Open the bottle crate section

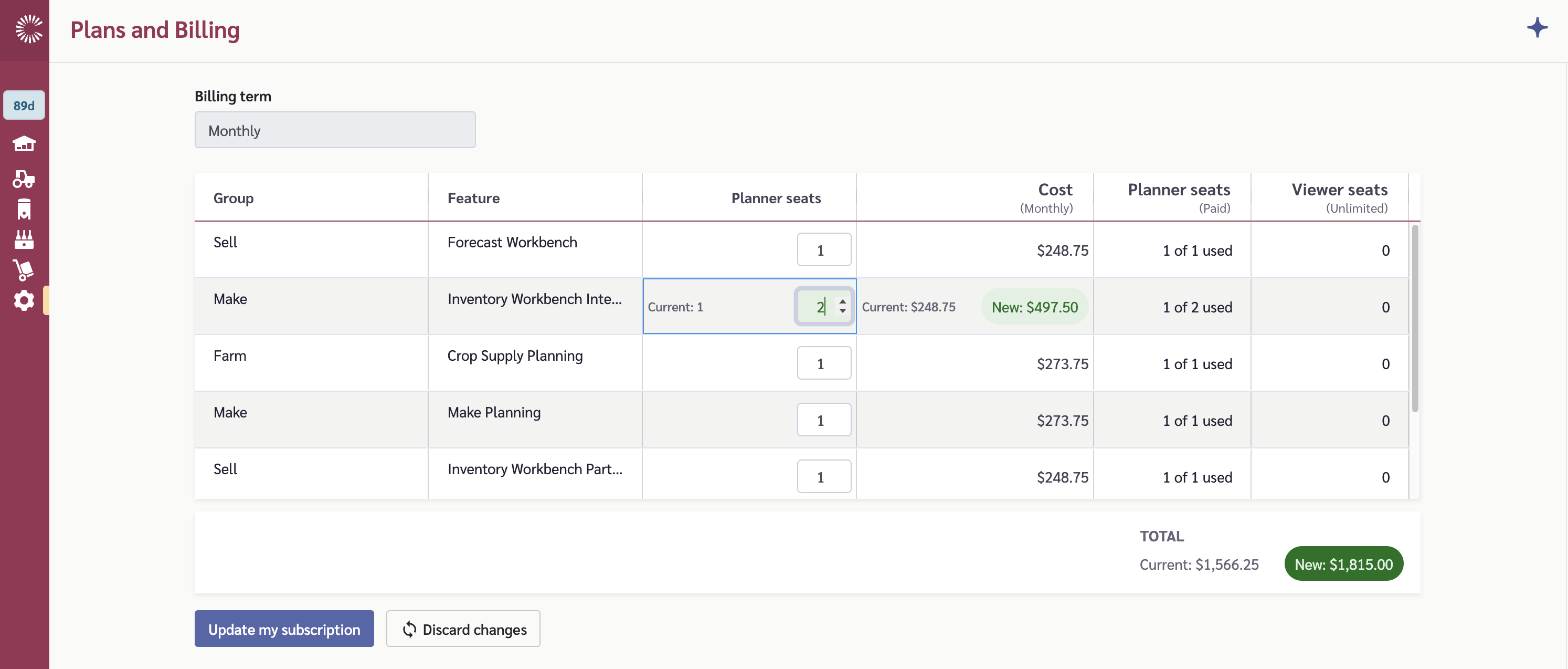[x=24, y=239]
